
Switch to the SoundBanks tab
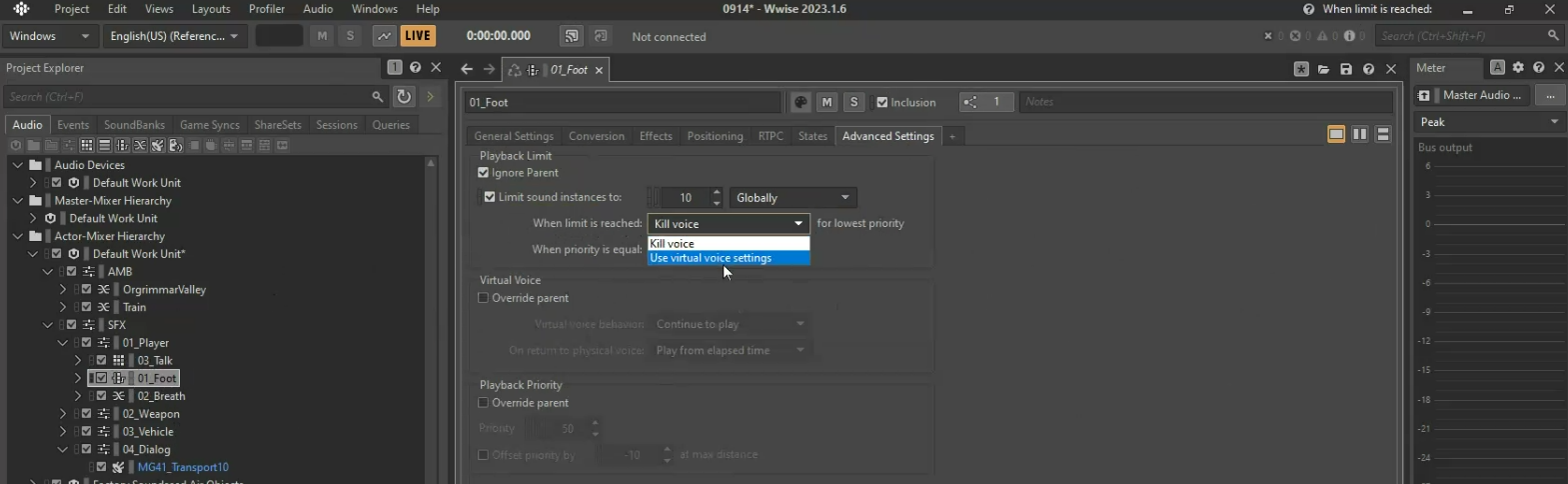[x=134, y=125]
